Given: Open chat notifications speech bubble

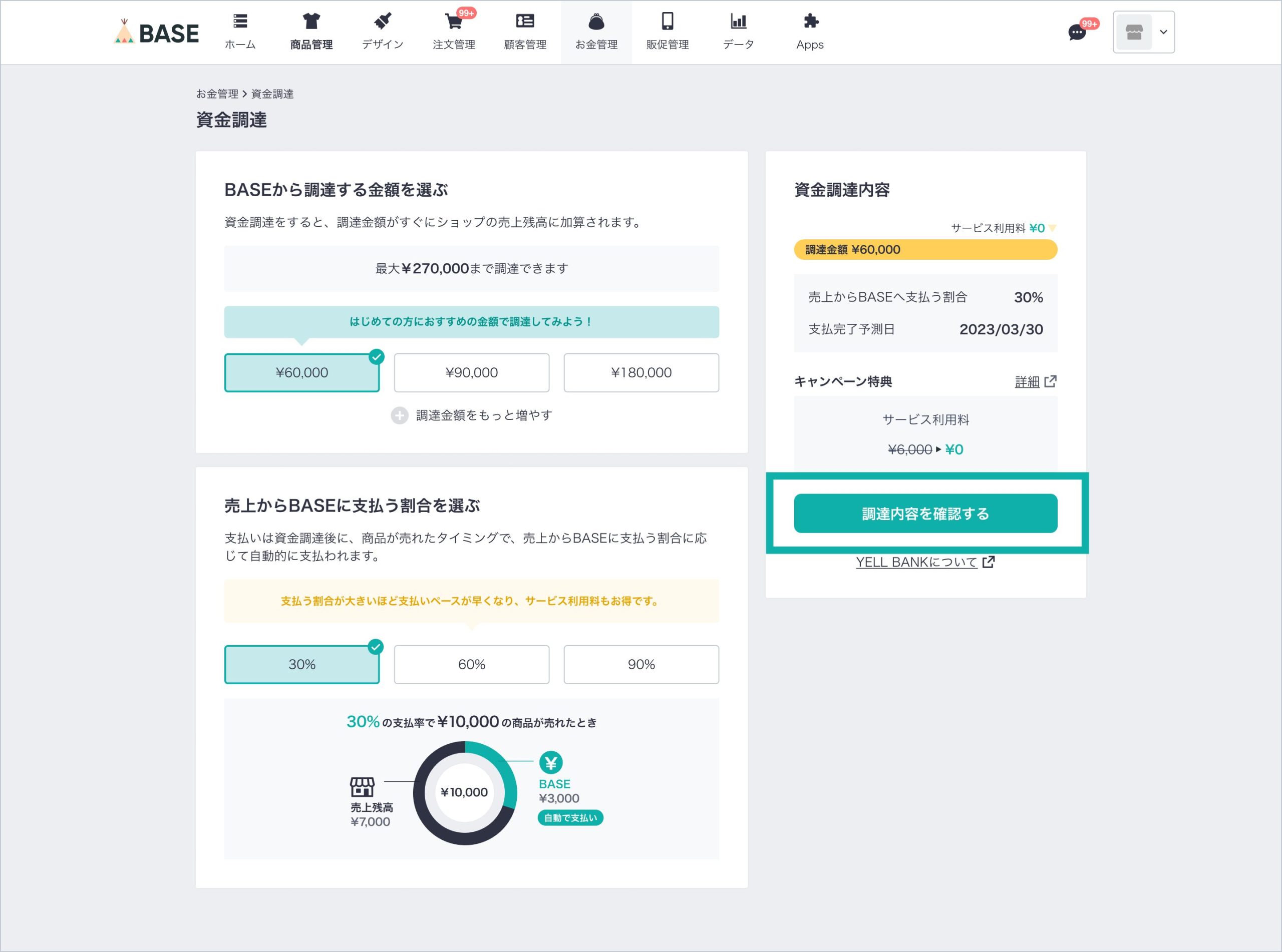Looking at the screenshot, I should [1076, 33].
